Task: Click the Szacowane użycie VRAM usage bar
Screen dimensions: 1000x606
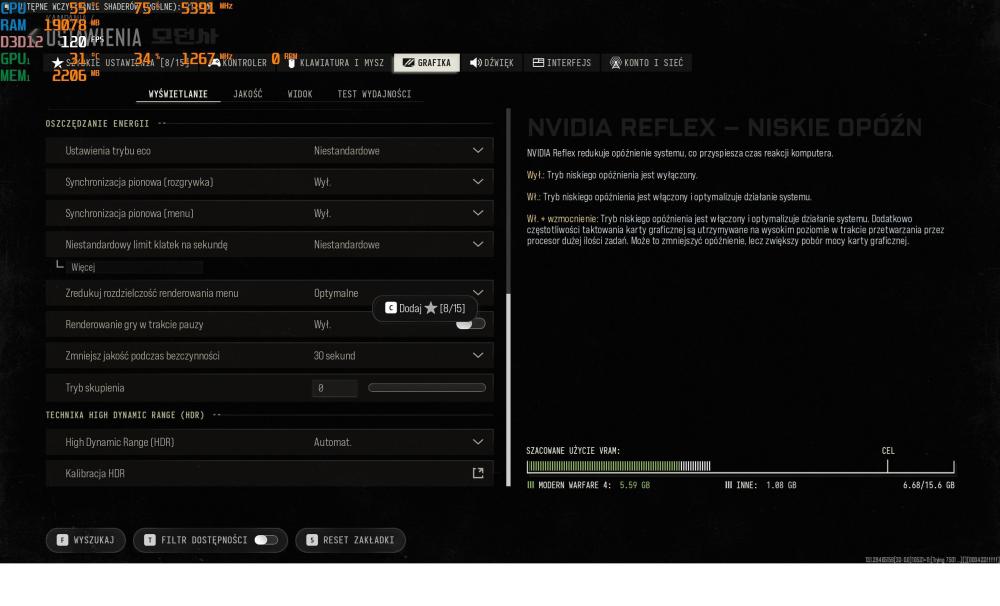Action: 740,466
